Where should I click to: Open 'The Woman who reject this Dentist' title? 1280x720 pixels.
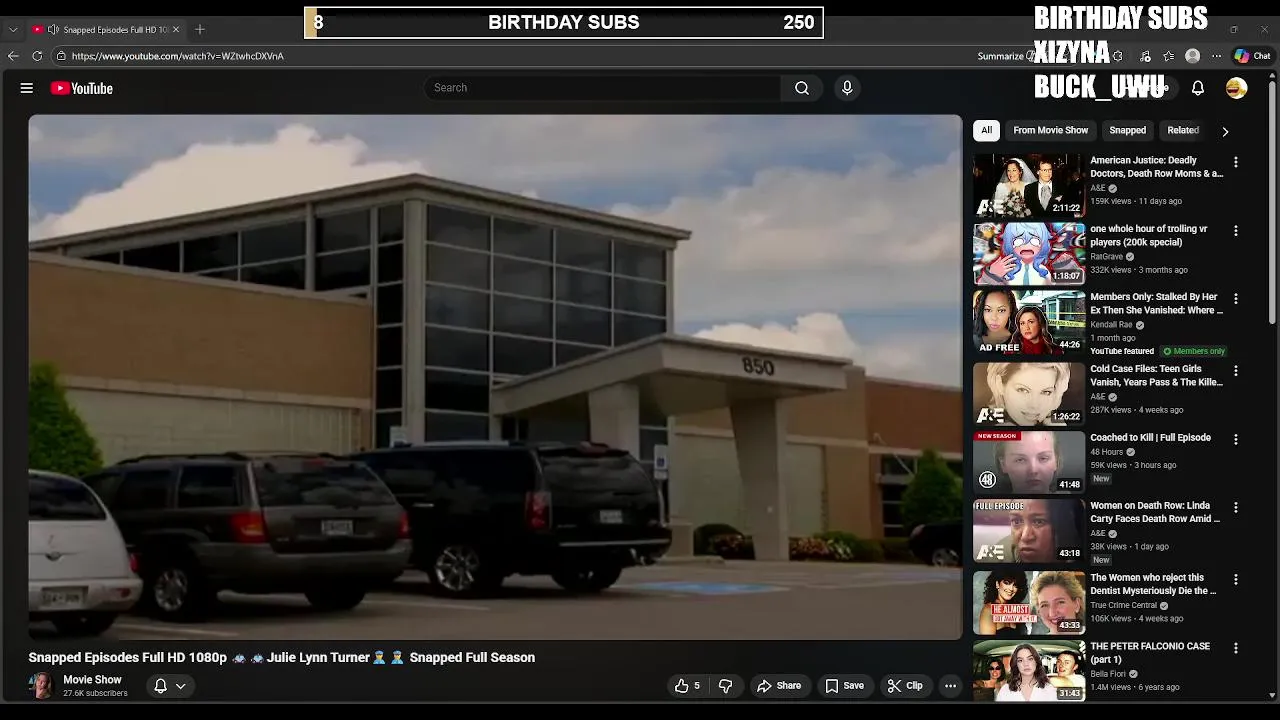pyautogui.click(x=1153, y=584)
